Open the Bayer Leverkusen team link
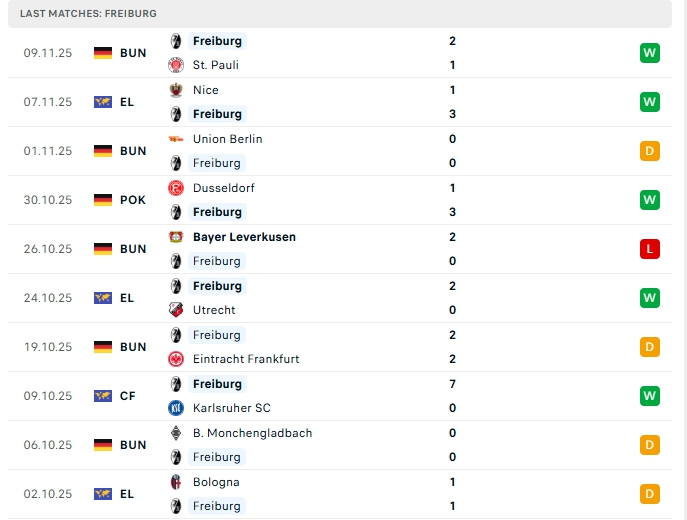687x520 pixels. [244, 237]
